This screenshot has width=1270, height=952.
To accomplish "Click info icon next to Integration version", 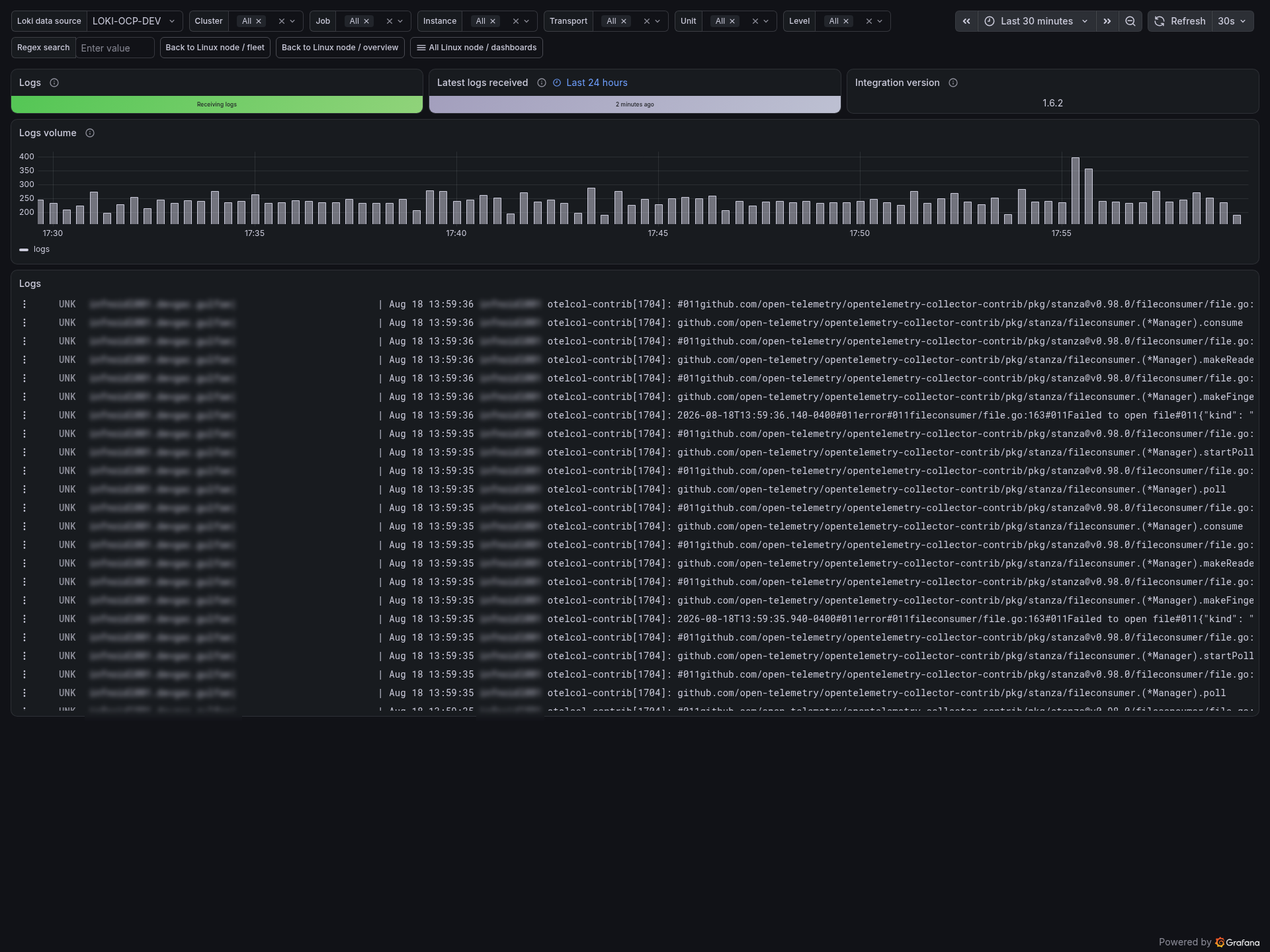I will point(953,83).
